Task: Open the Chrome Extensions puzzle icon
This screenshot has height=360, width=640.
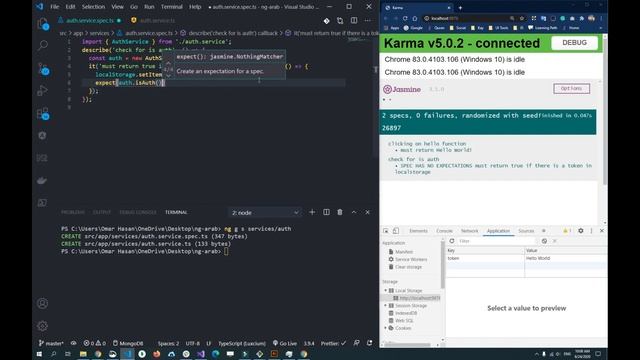Action: tap(582, 18)
